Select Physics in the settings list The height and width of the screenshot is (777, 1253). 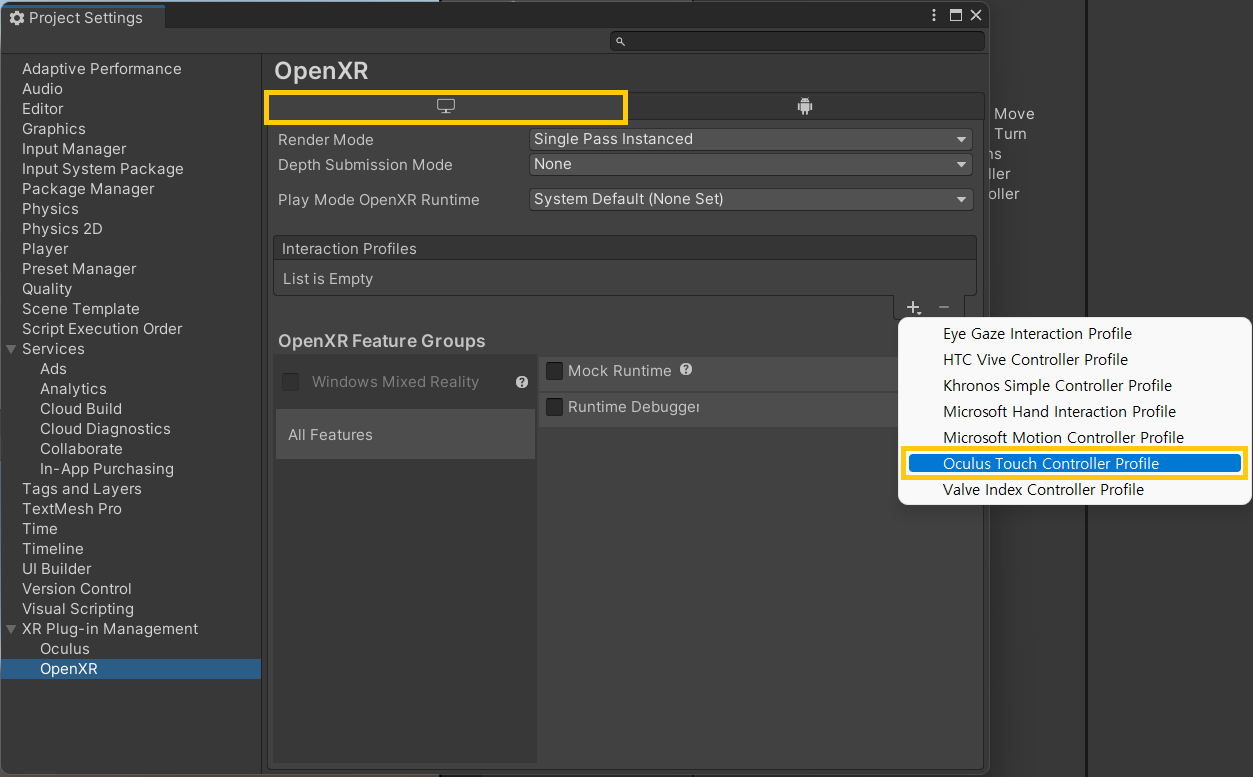(50, 209)
